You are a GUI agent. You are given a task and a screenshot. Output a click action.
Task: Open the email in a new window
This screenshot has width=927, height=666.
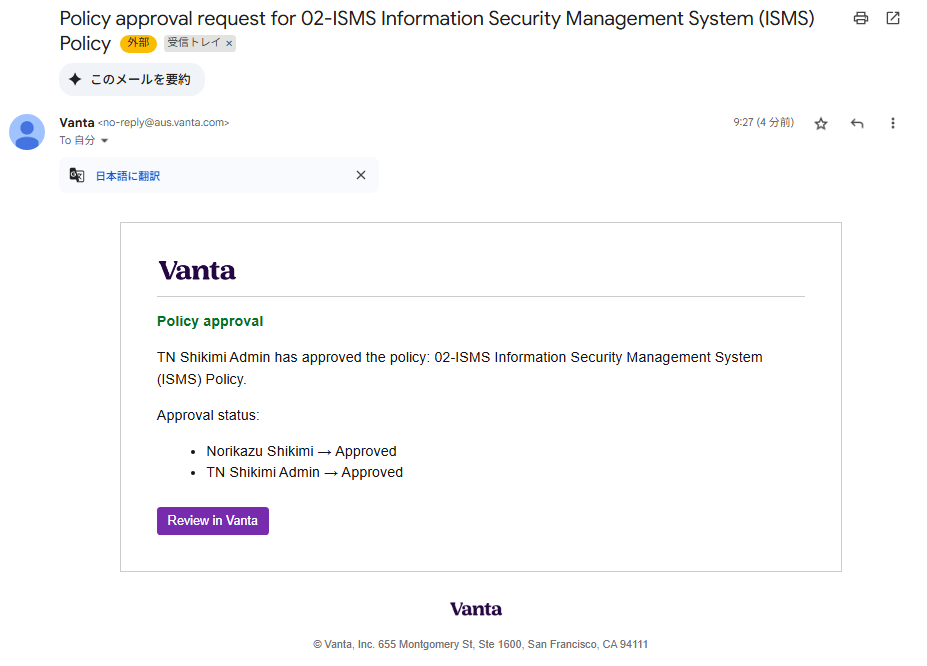coord(893,18)
